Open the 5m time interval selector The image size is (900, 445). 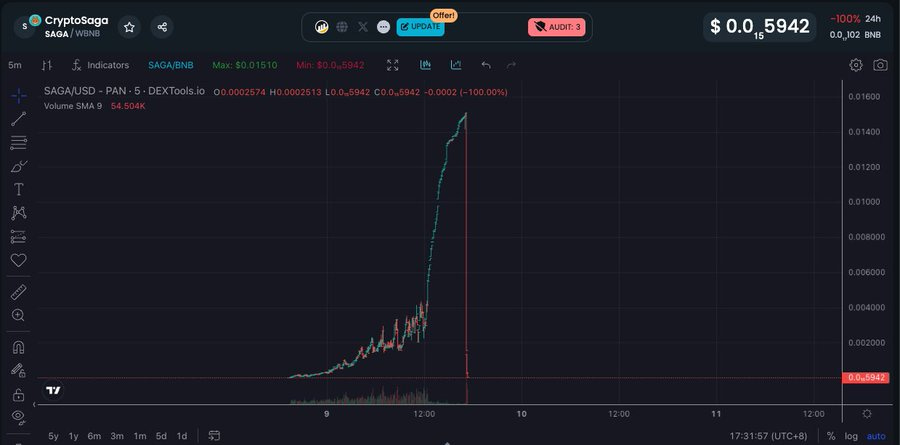click(15, 65)
